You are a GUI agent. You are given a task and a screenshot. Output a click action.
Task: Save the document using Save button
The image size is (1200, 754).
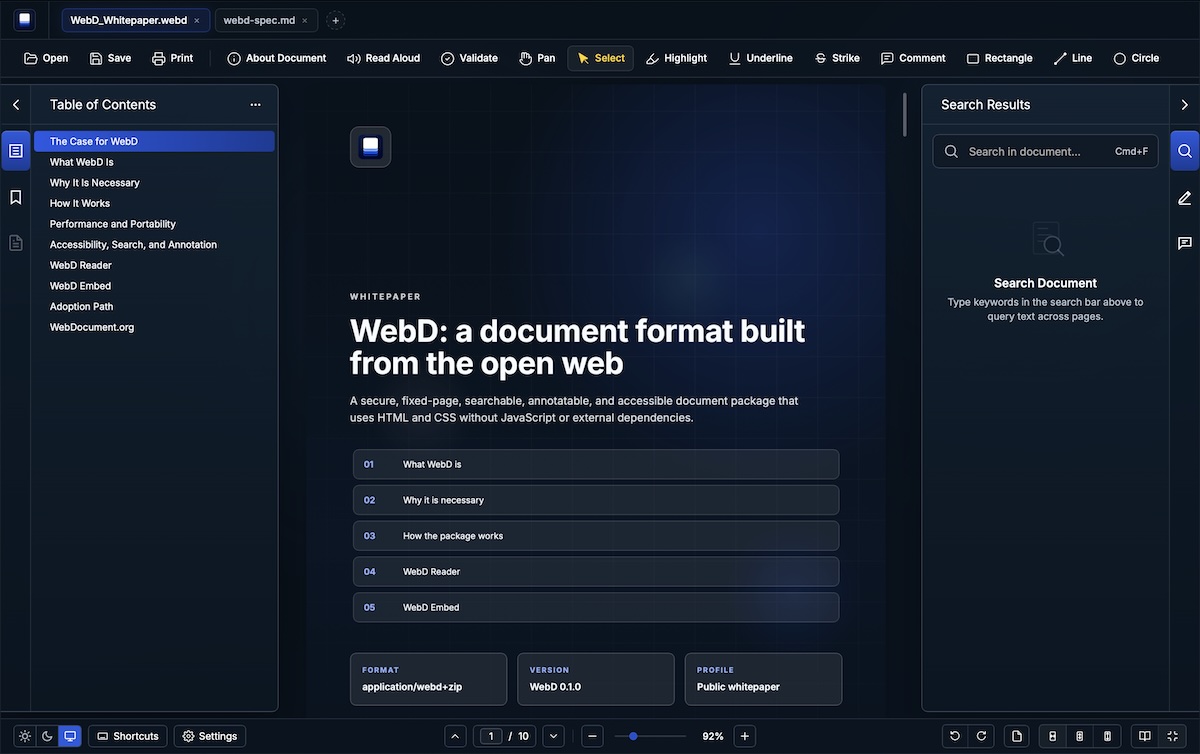pos(110,58)
